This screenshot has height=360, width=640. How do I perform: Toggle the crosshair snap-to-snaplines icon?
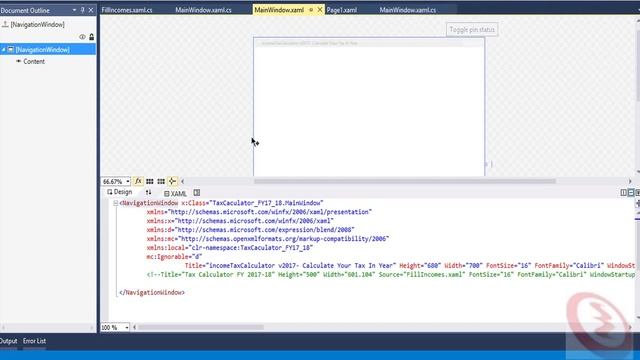172,181
